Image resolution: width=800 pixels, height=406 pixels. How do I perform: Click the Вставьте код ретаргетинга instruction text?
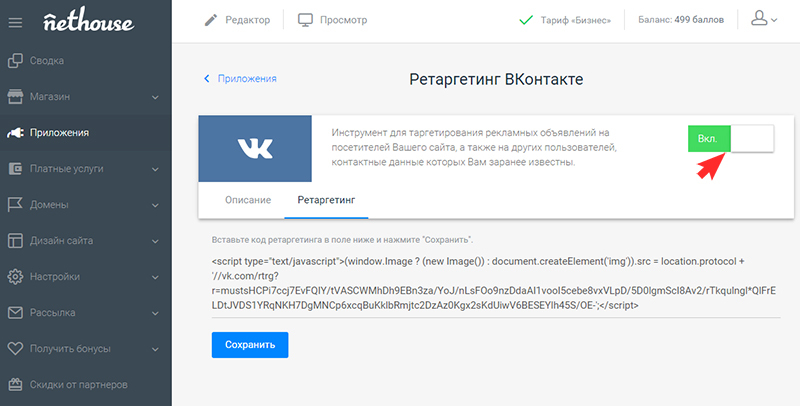point(342,240)
